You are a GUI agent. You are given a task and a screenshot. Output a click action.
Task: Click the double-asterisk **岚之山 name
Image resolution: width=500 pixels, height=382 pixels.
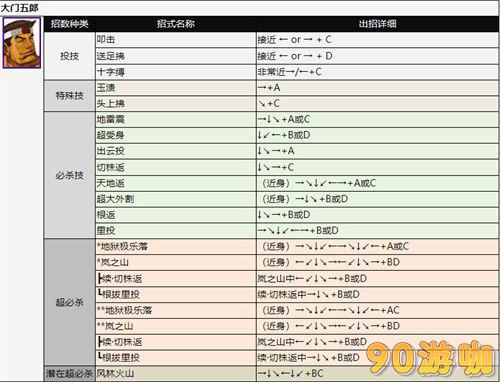[115, 326]
